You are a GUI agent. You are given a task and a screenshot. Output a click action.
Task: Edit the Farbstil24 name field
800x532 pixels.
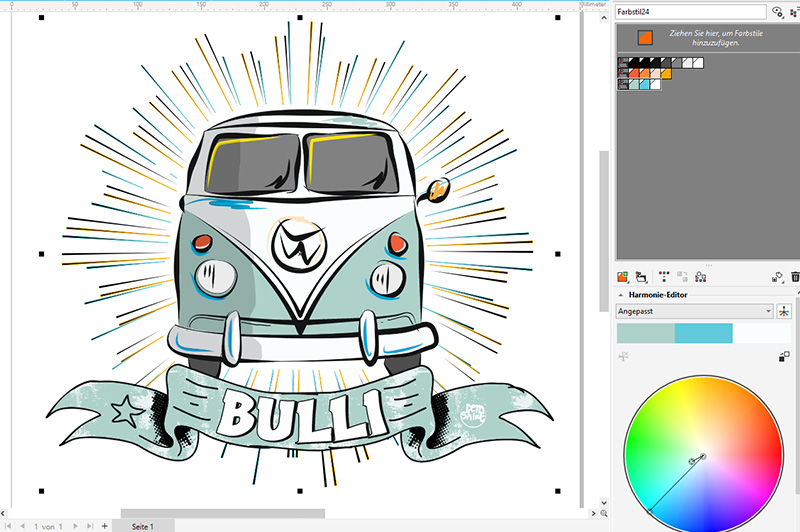[x=691, y=12]
